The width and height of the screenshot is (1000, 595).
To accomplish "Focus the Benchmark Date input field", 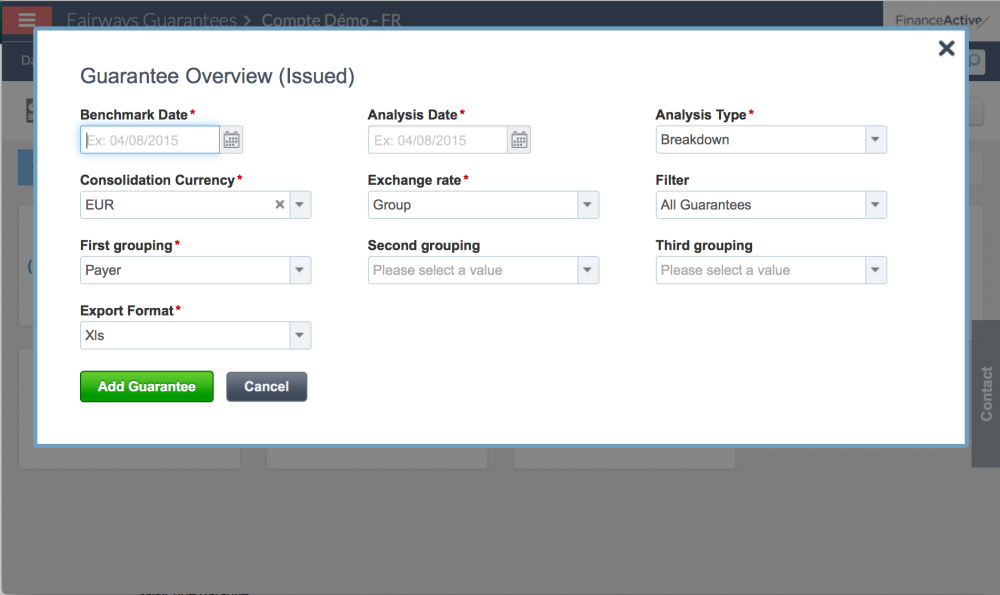I will [150, 140].
